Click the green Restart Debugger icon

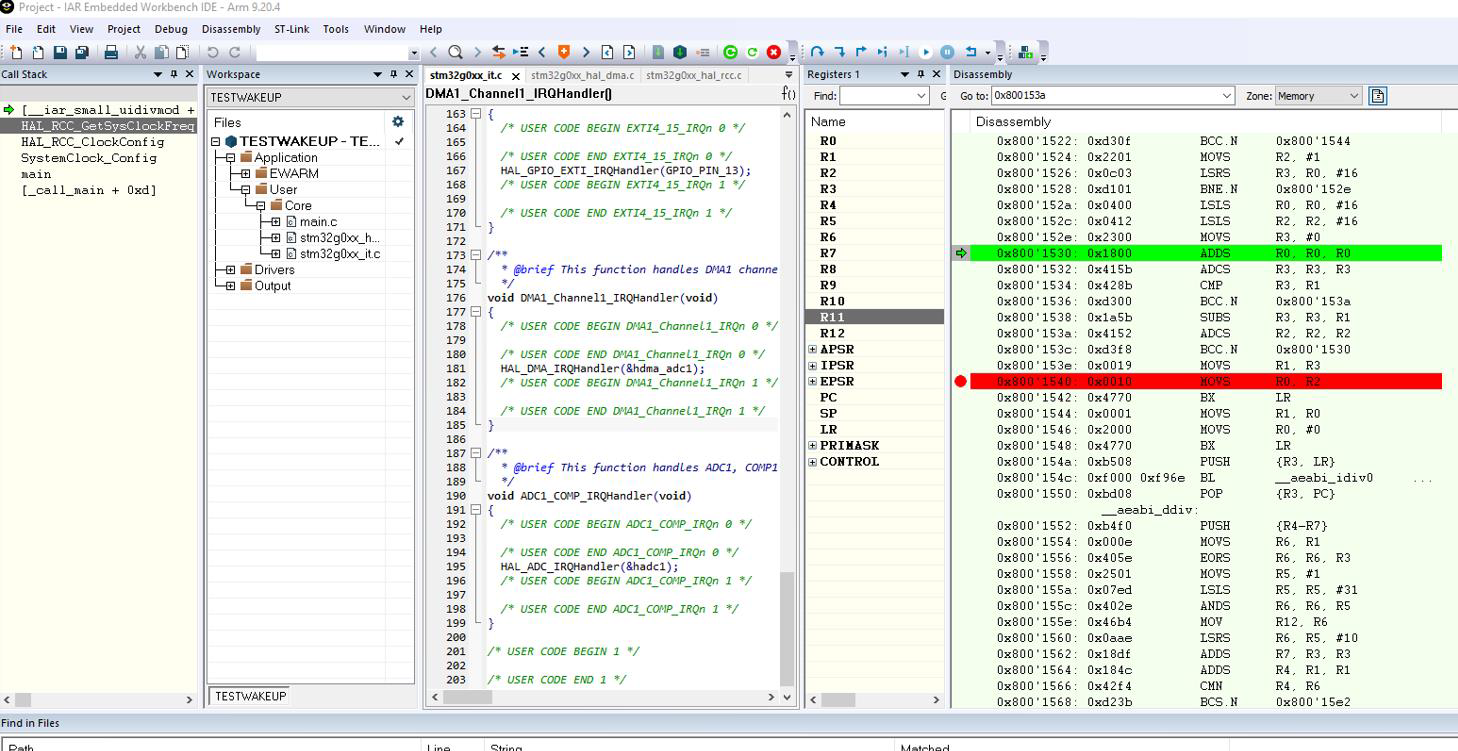tap(730, 52)
